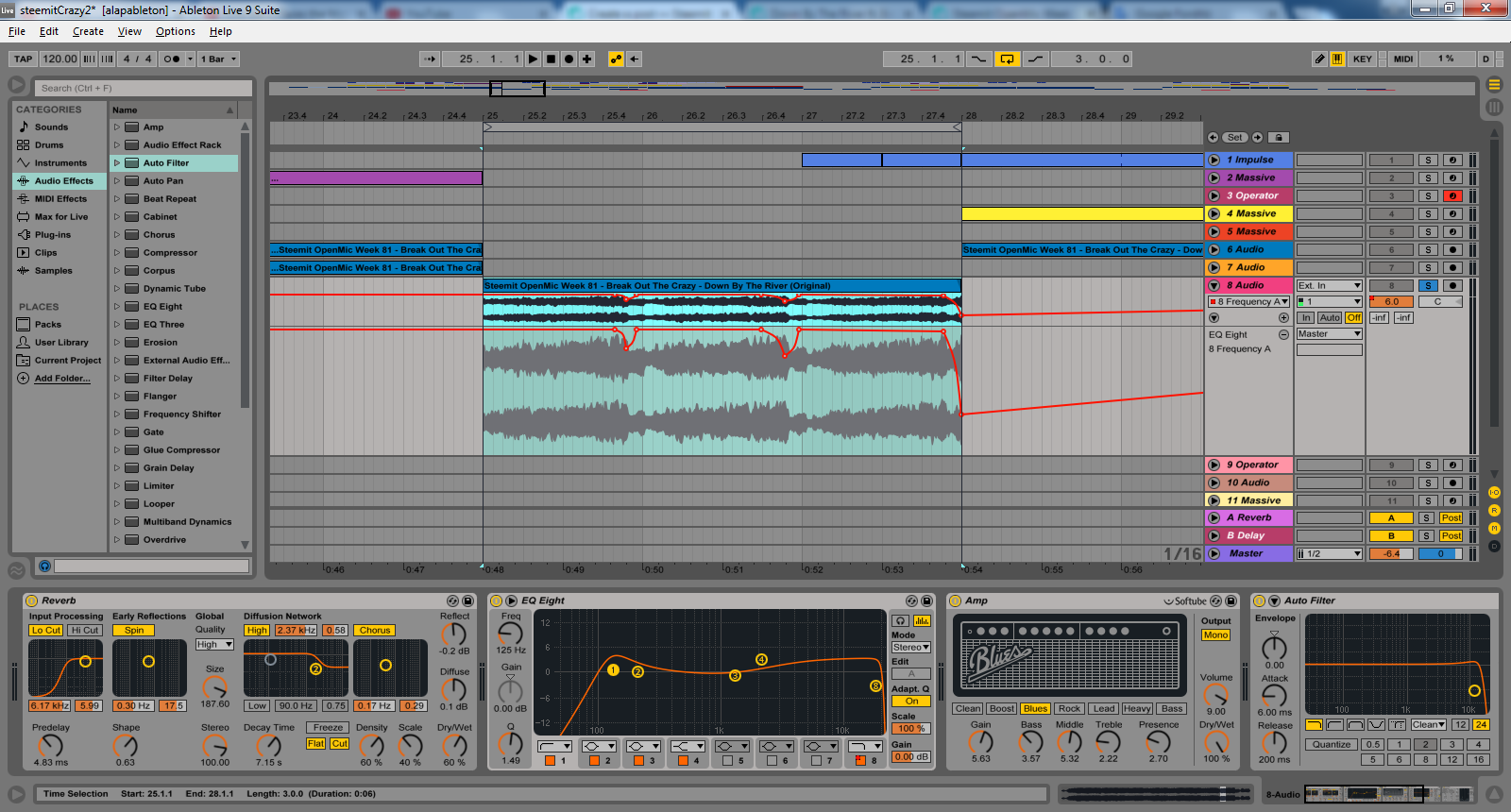Image resolution: width=1511 pixels, height=812 pixels.
Task: Click the 8 Audio track volume slider
Action: coord(1391,301)
